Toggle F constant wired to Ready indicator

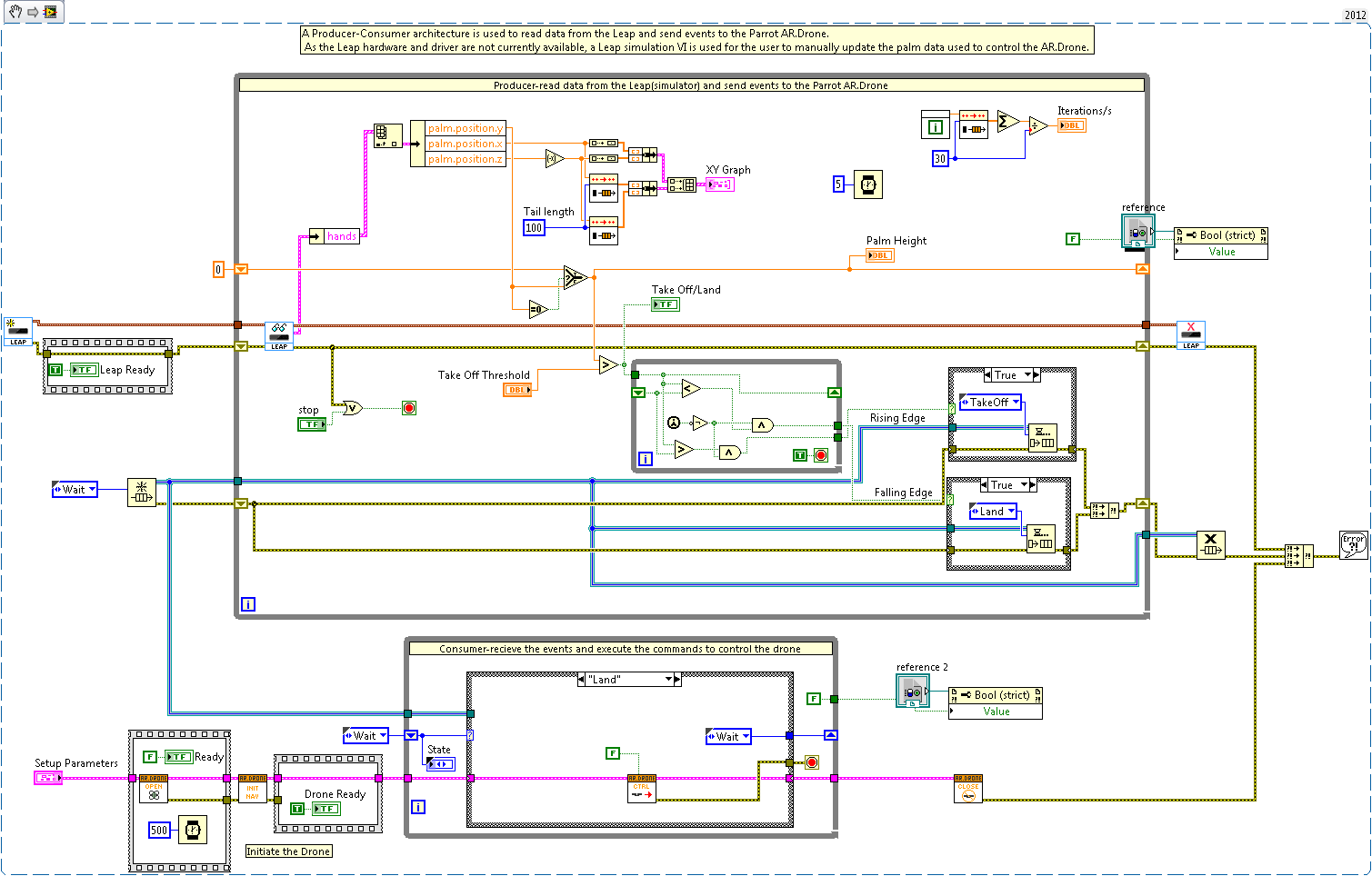pos(151,756)
